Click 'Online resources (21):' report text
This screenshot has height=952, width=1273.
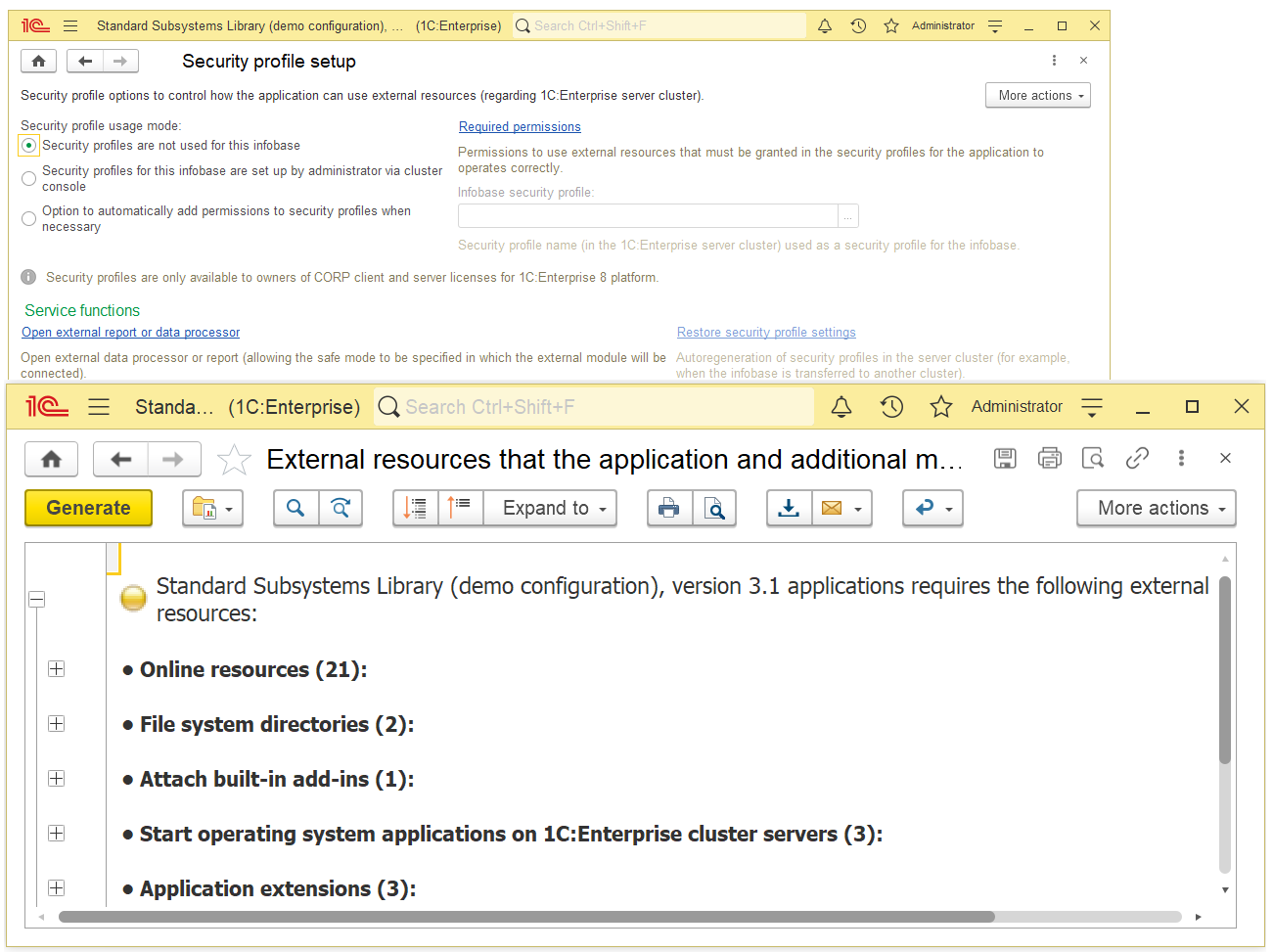[x=253, y=670]
